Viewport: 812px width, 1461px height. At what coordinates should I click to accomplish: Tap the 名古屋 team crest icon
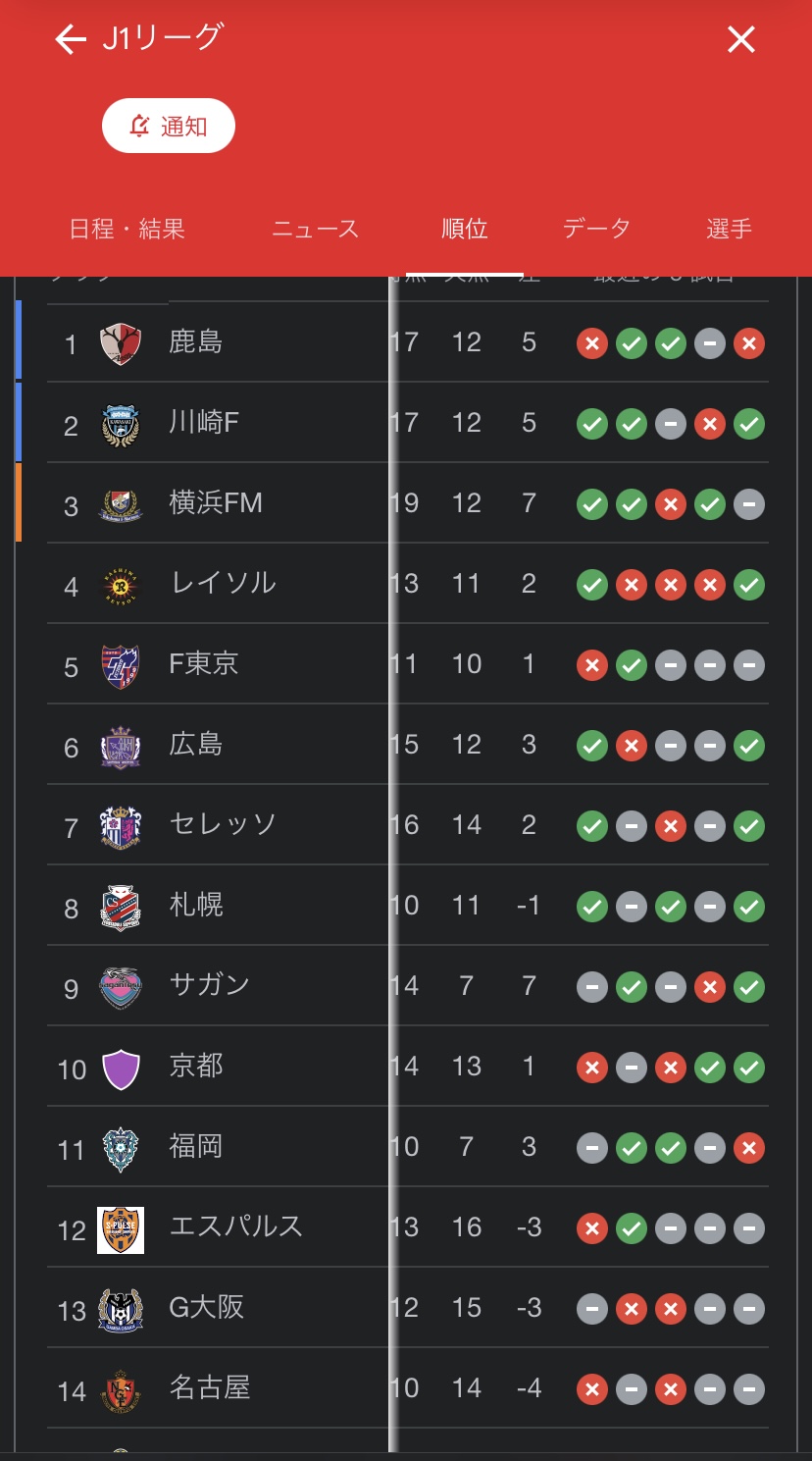[121, 1389]
